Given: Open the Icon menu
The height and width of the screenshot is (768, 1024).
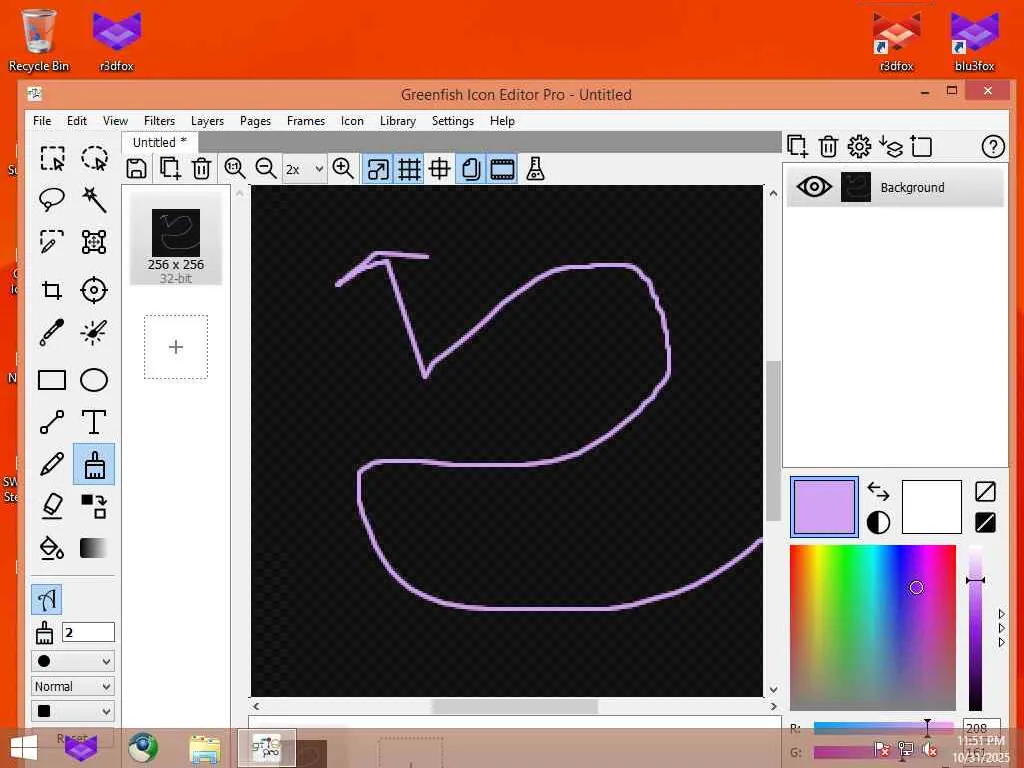Looking at the screenshot, I should tap(352, 121).
